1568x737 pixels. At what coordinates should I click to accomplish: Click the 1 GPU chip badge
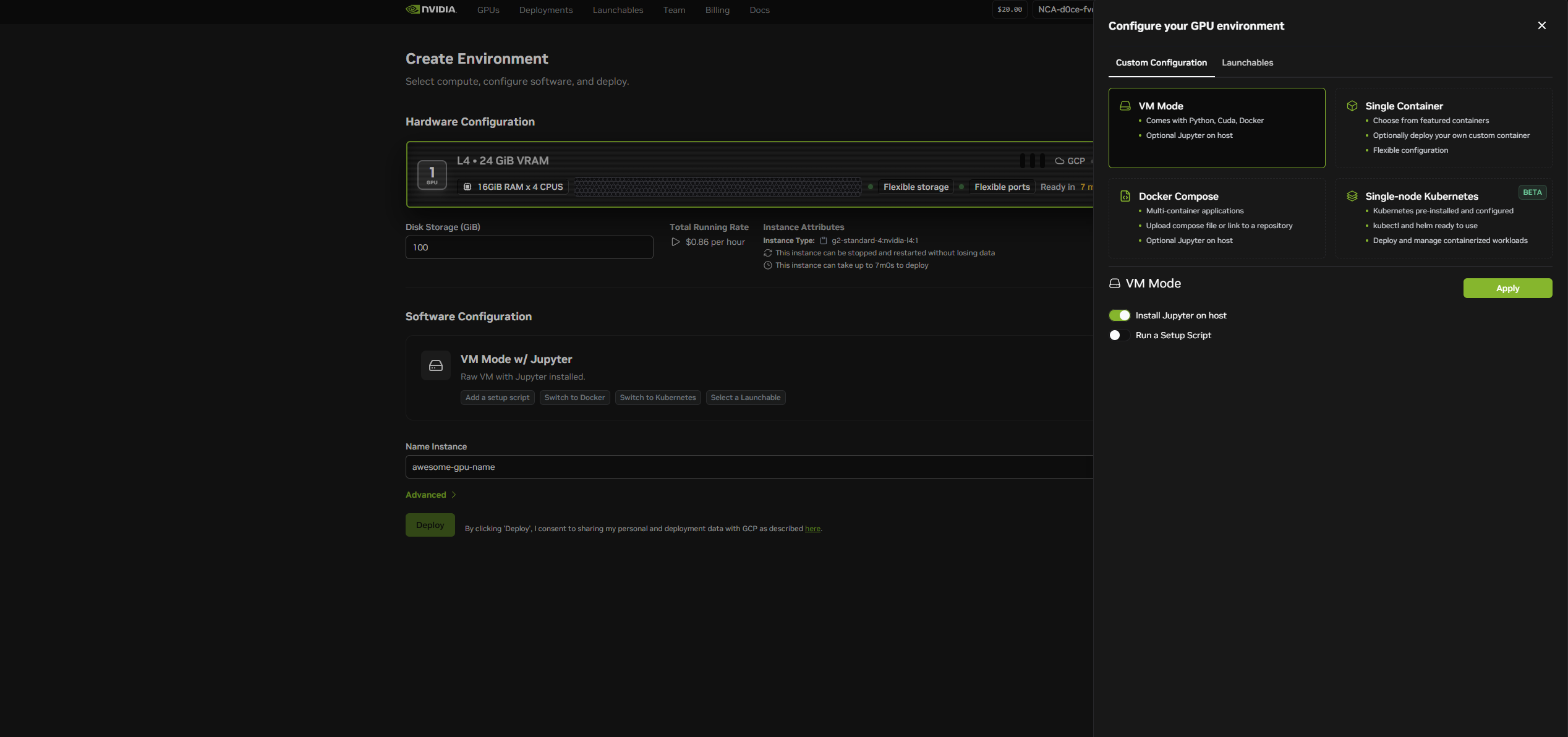pos(432,175)
